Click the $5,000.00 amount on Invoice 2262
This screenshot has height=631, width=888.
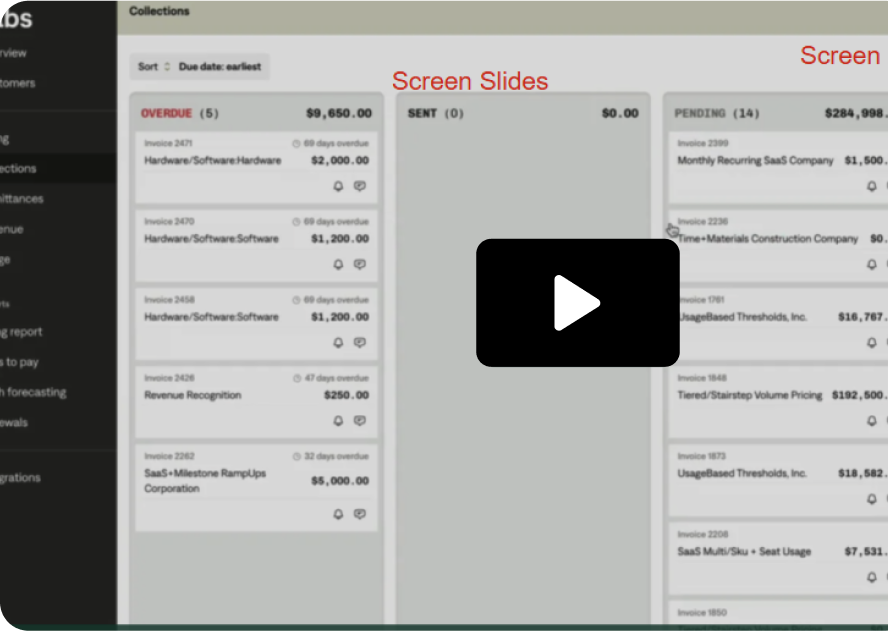click(x=340, y=480)
